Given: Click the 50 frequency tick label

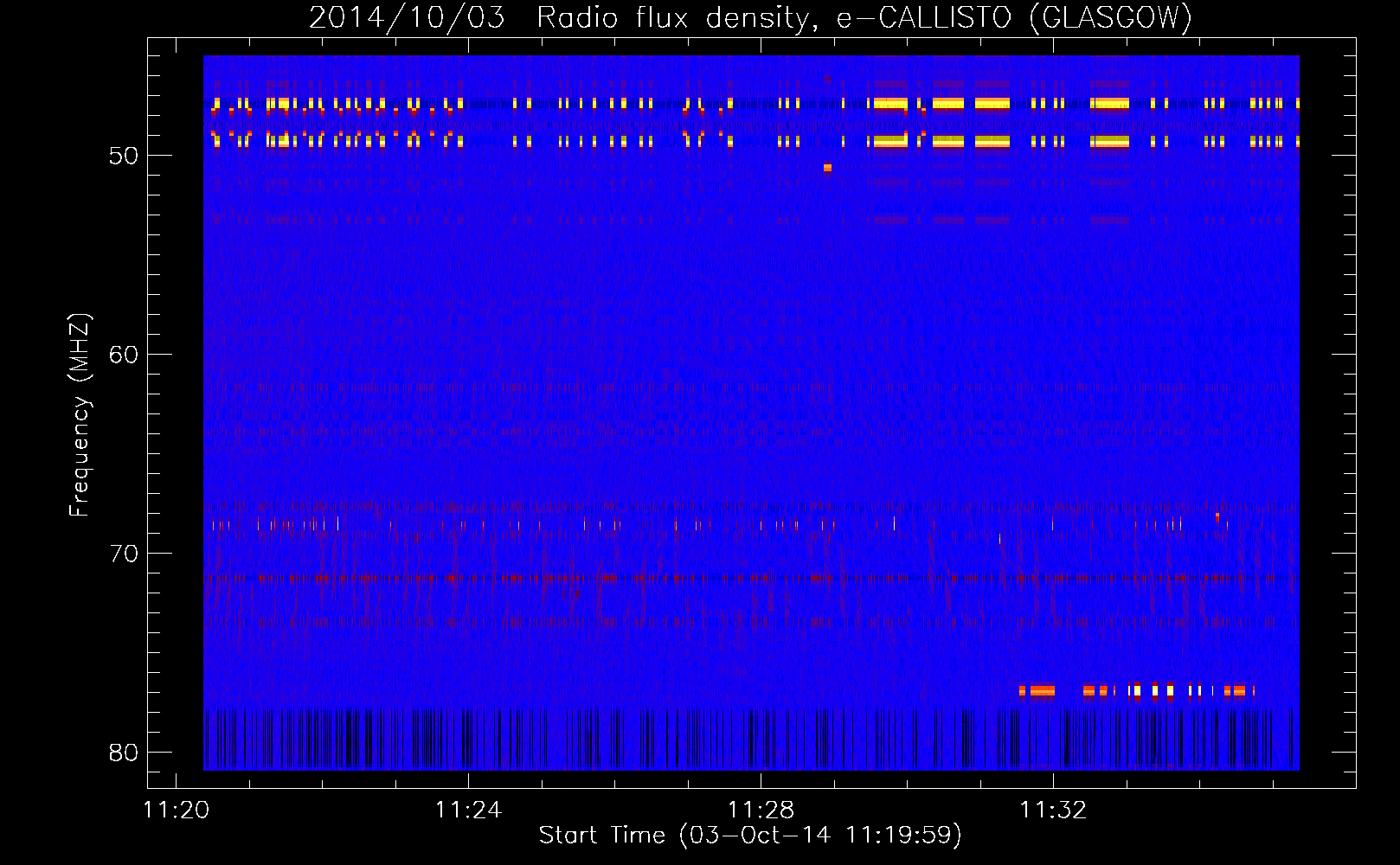Looking at the screenshot, I should click(x=123, y=156).
